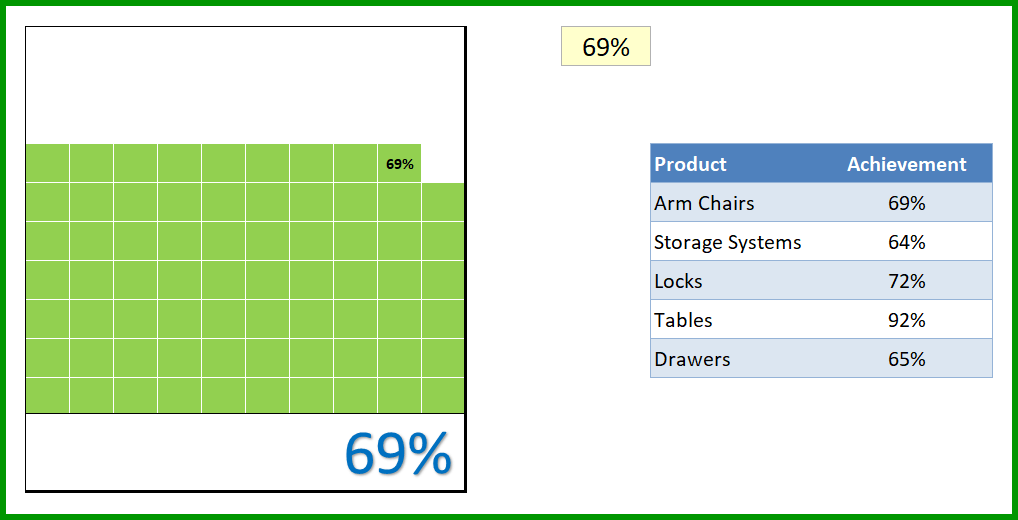Click the 65% achievement for Drawers
Viewport: 1018px width, 520px height.
tap(907, 358)
